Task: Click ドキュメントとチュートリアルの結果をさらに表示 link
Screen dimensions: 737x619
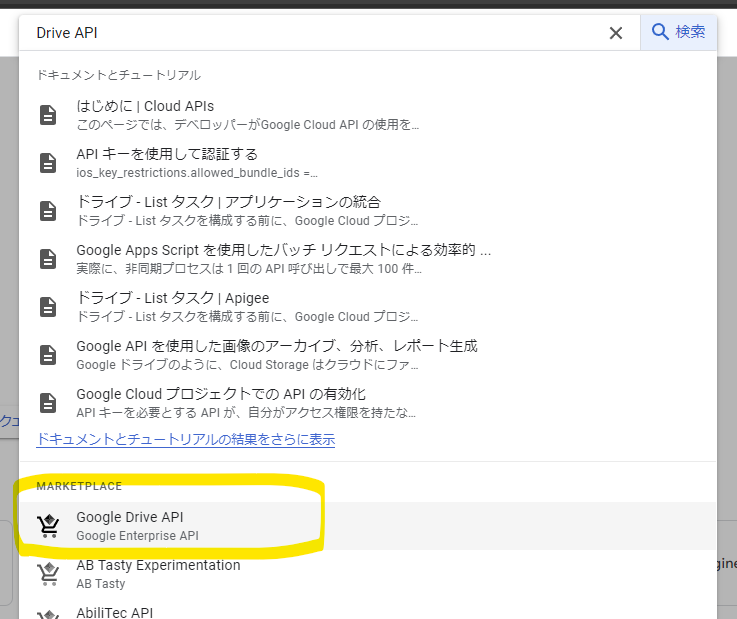Action: click(186, 439)
